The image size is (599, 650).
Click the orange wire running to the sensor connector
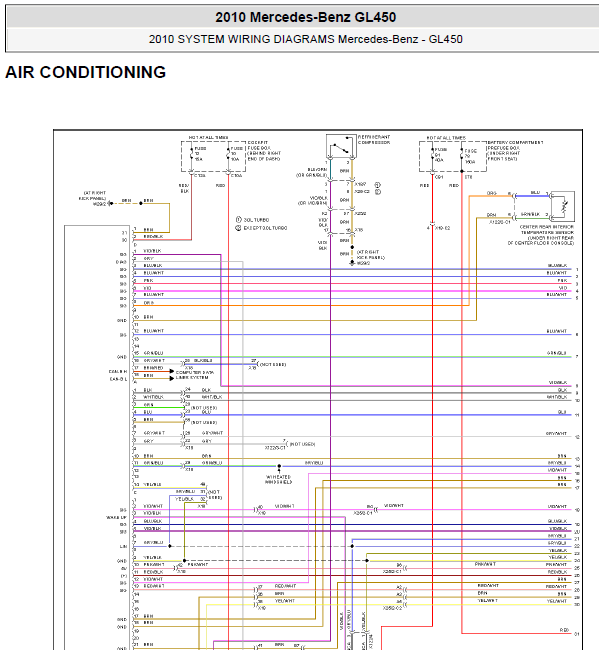[469, 249]
